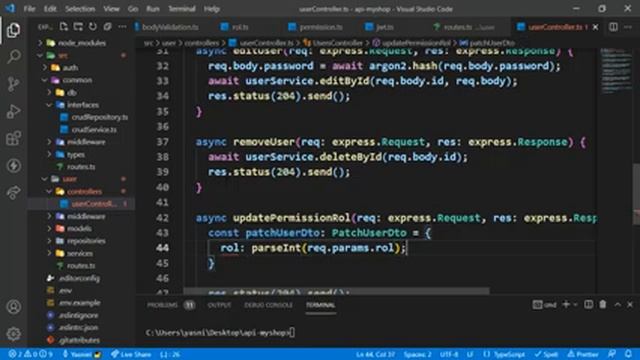
Task: Close the userController.ts tab
Action: pos(596,27)
